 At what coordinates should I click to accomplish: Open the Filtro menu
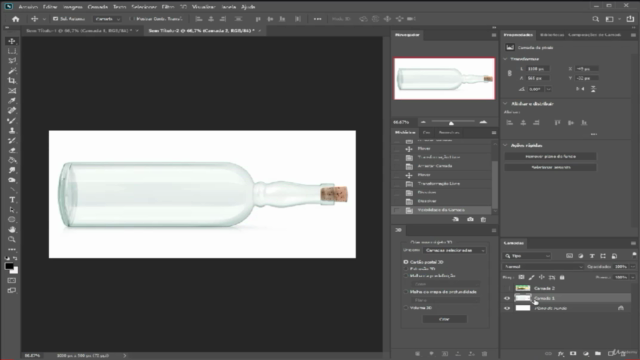168,7
